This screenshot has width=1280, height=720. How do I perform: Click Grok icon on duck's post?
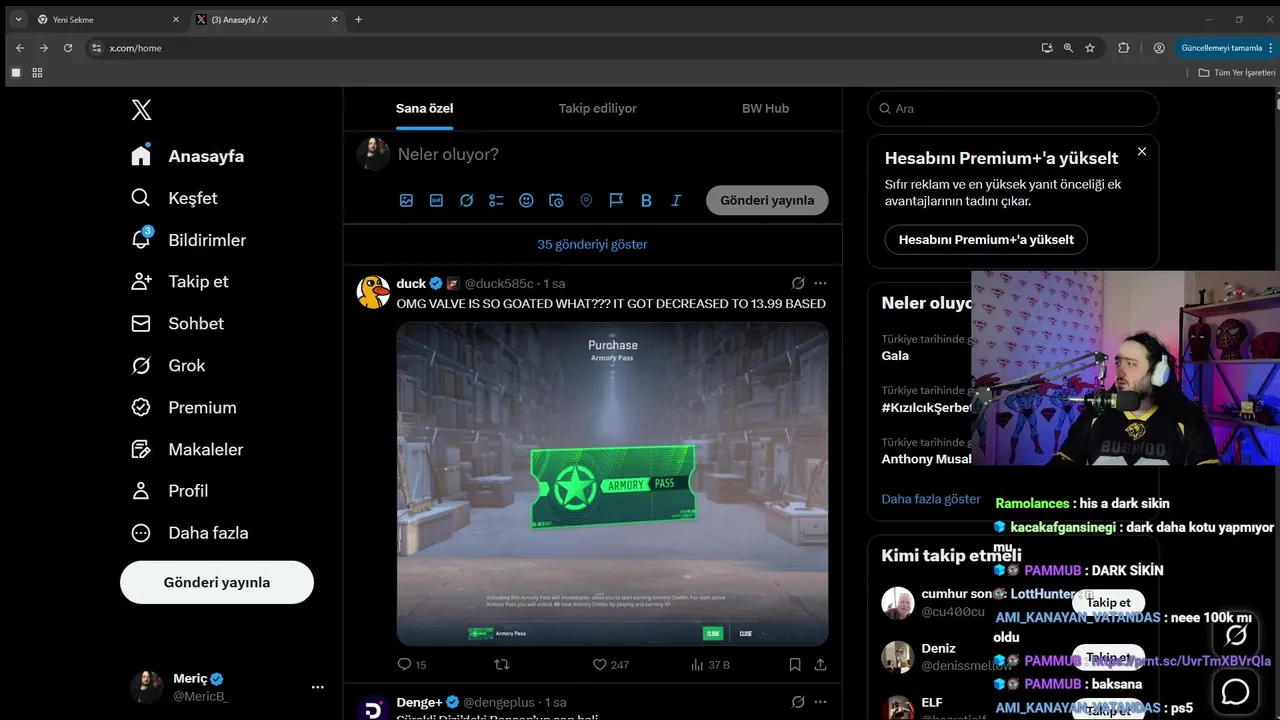[798, 283]
